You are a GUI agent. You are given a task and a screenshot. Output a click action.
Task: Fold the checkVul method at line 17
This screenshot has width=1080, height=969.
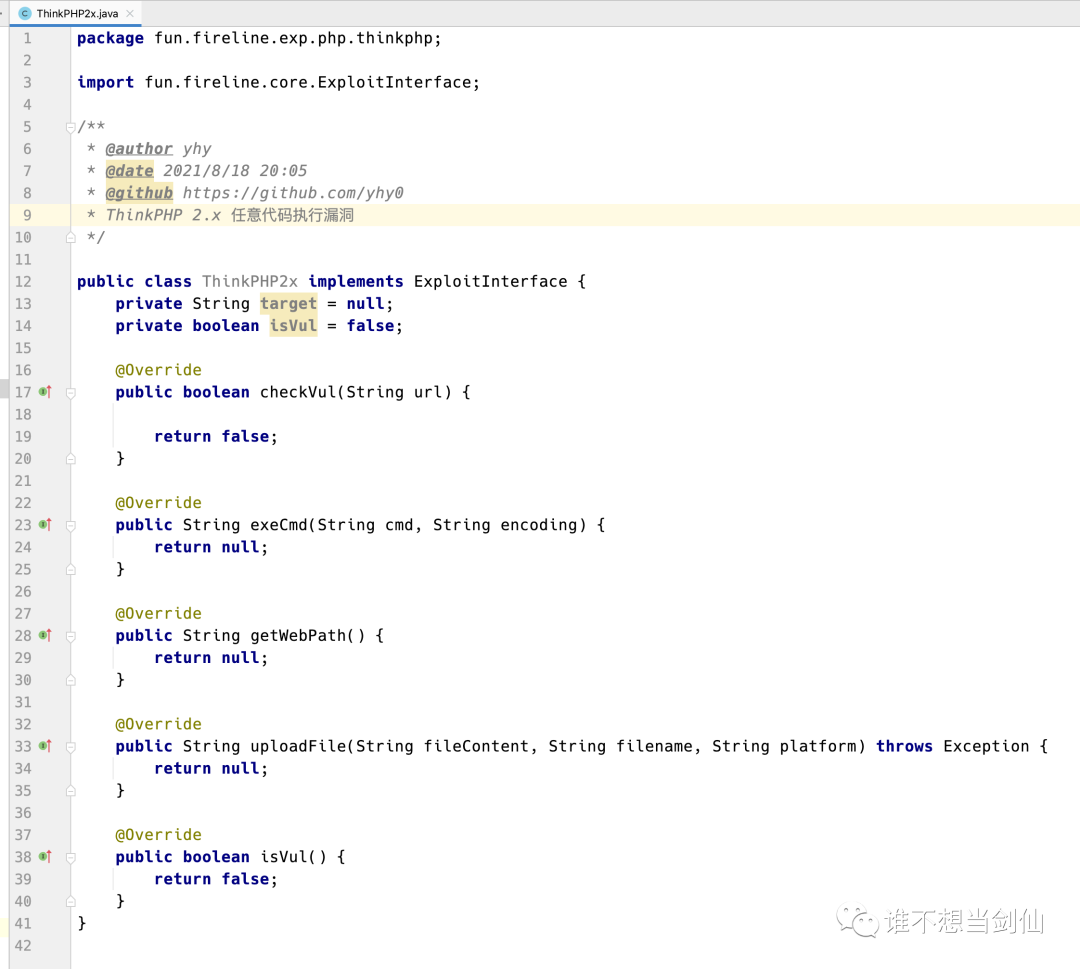[x=70, y=393]
